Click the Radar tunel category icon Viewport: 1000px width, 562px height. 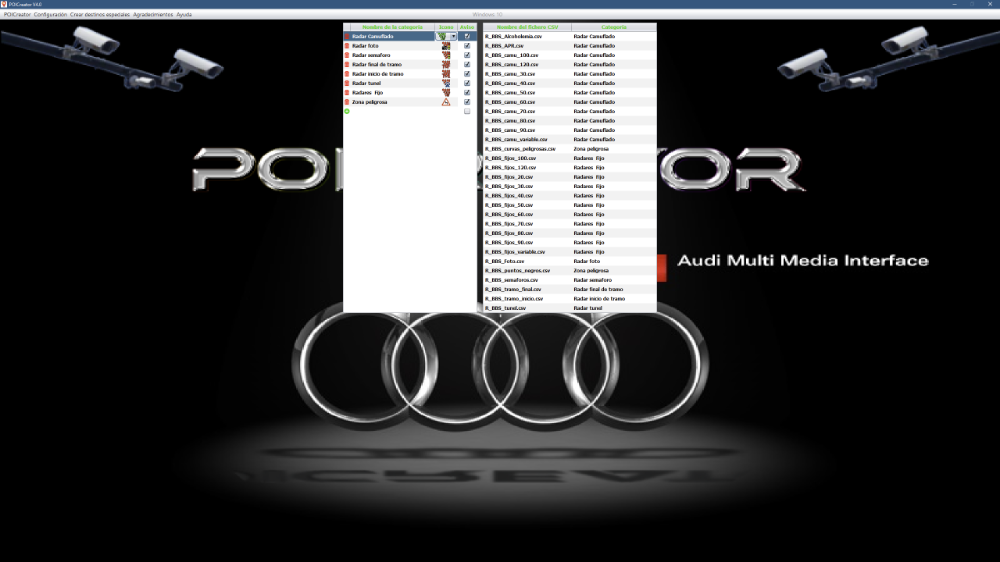[x=446, y=84]
